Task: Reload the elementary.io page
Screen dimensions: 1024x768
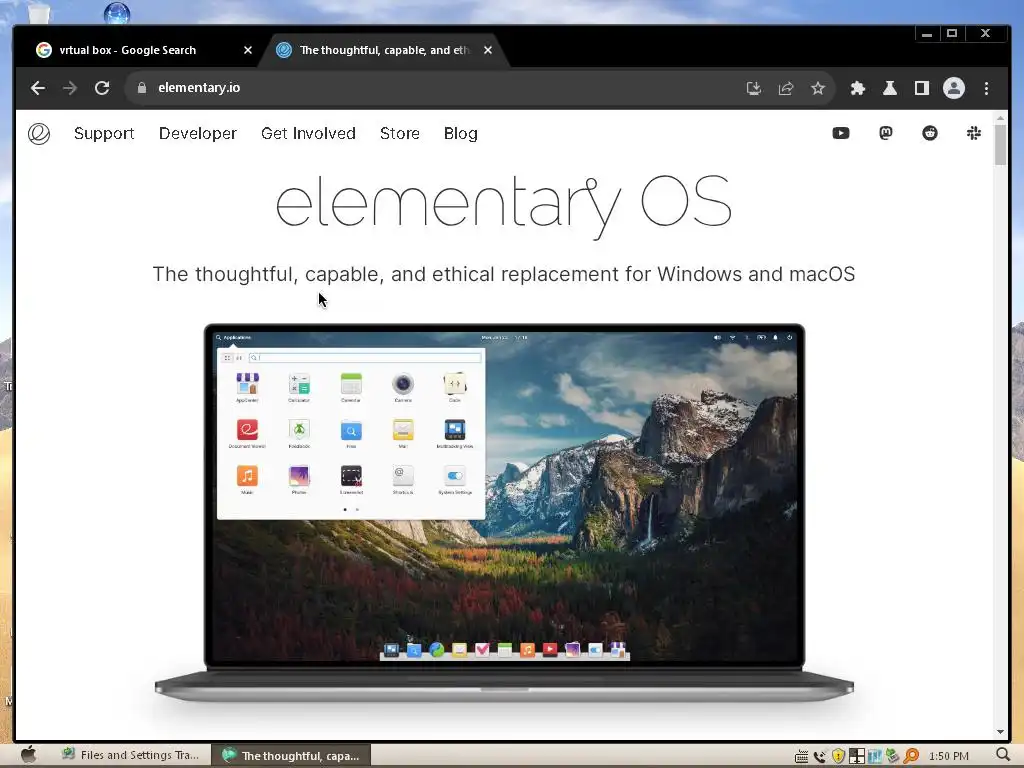Action: click(102, 88)
